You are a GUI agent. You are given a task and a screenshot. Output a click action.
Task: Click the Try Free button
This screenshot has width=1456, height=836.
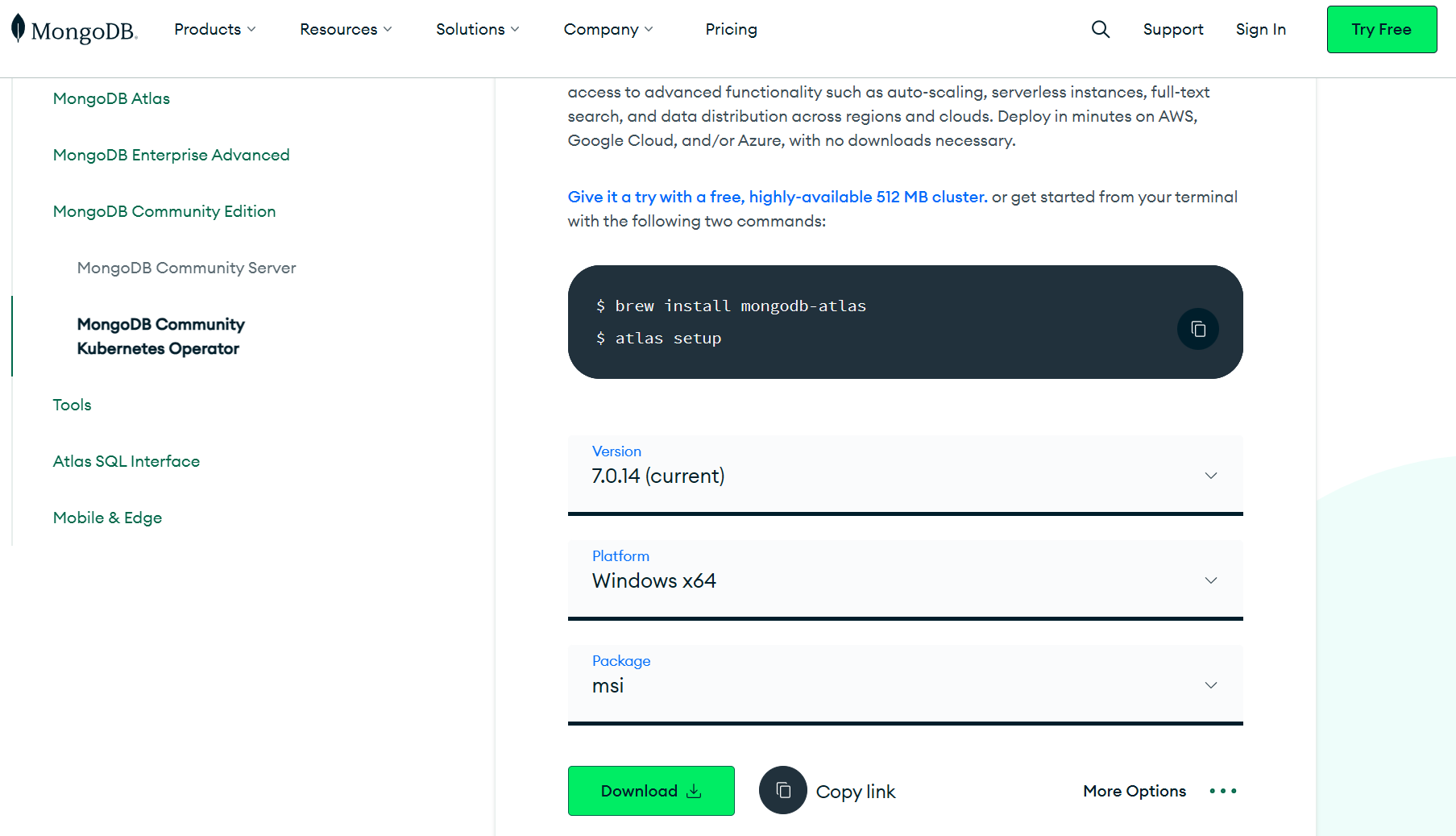(1382, 29)
